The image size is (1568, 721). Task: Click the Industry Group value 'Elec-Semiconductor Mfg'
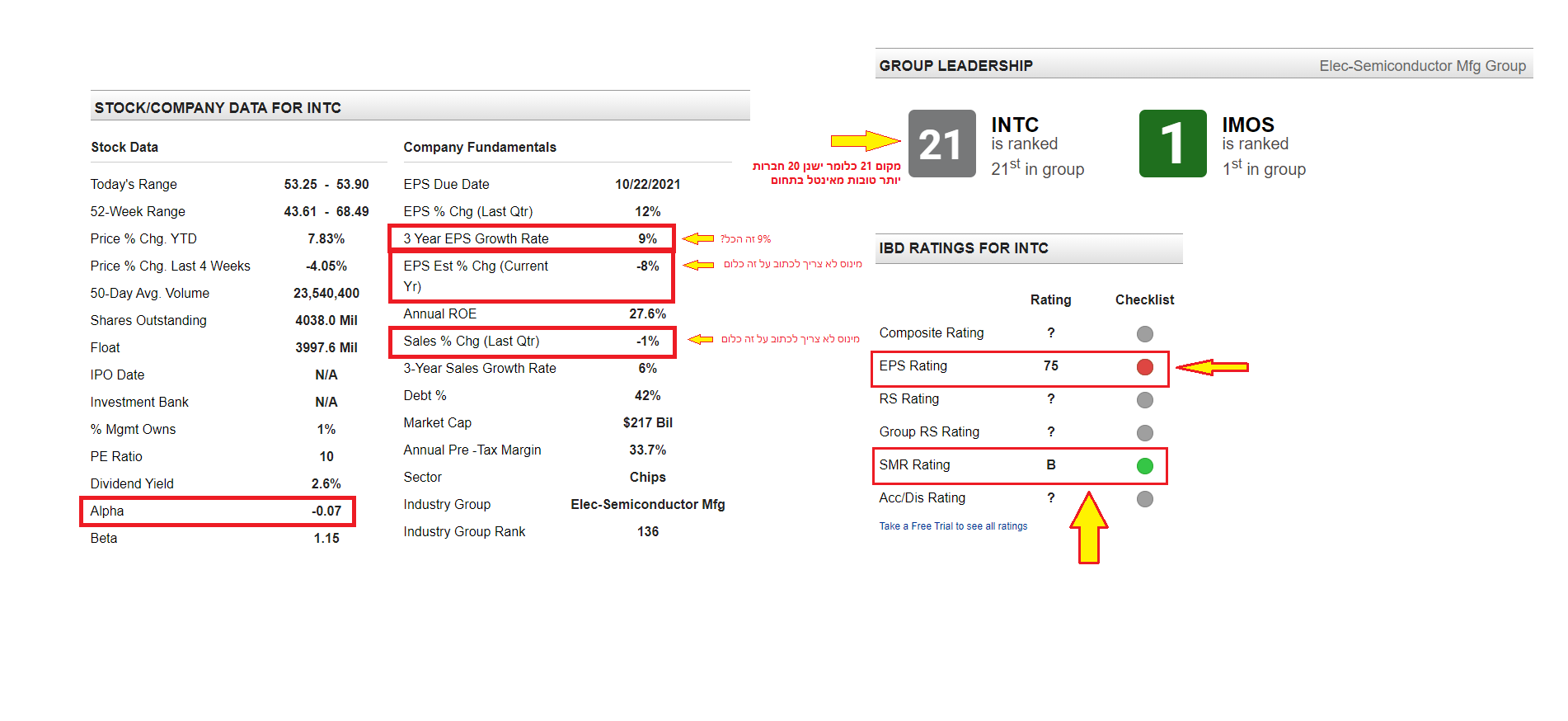coord(648,504)
